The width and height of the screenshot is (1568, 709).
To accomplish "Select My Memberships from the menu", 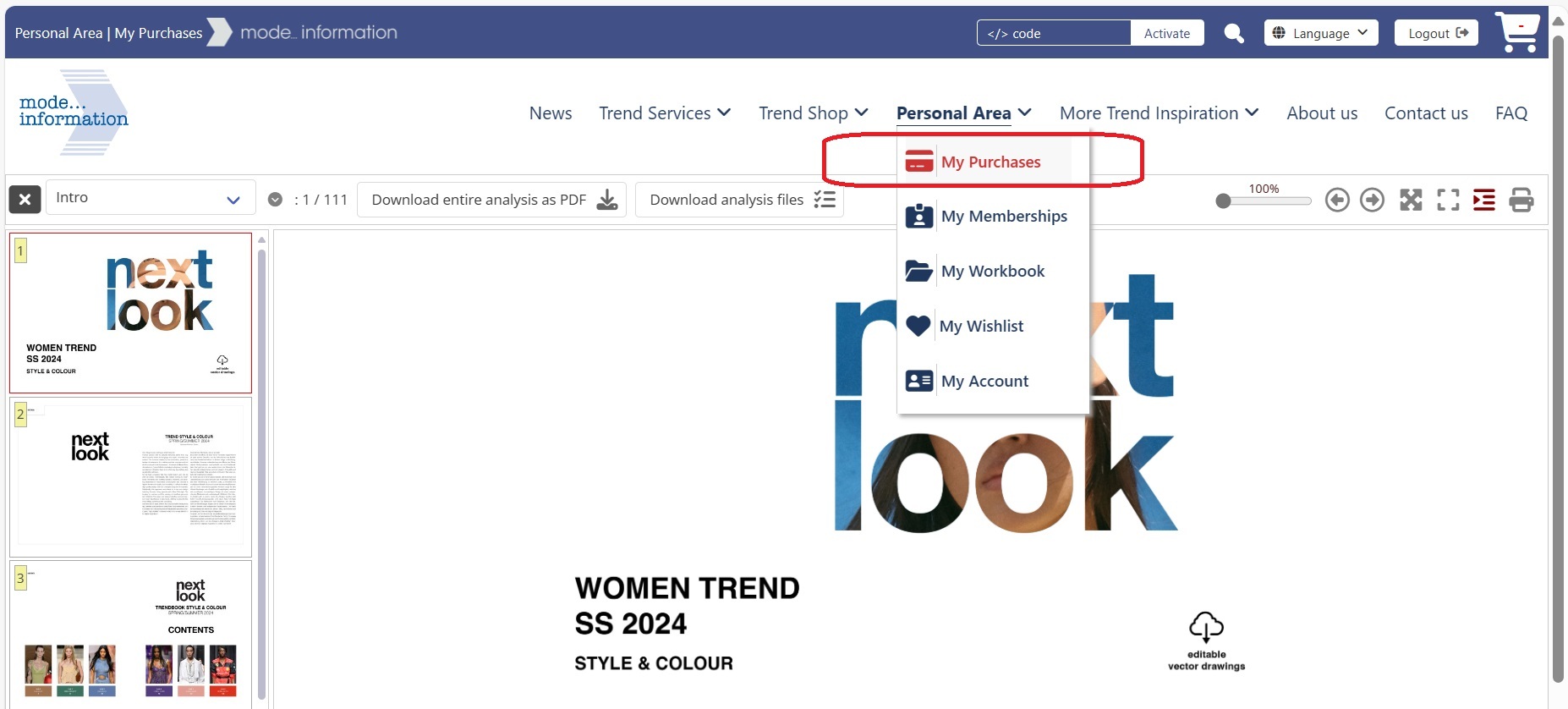I will (1003, 217).
